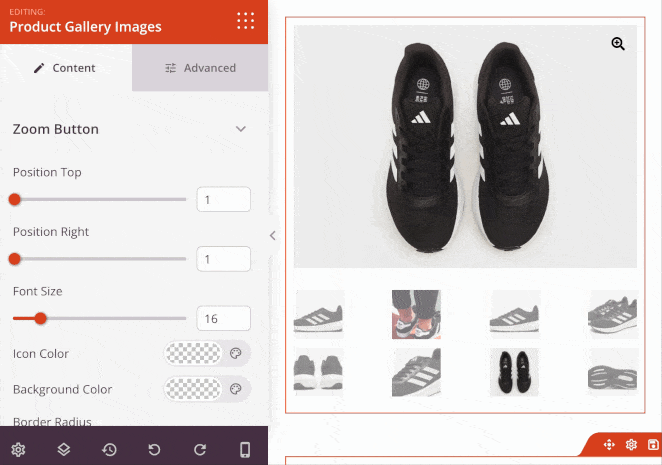The width and height of the screenshot is (662, 465).
Task: Select shoe heels rear-view thumbnail
Action: coord(319,372)
